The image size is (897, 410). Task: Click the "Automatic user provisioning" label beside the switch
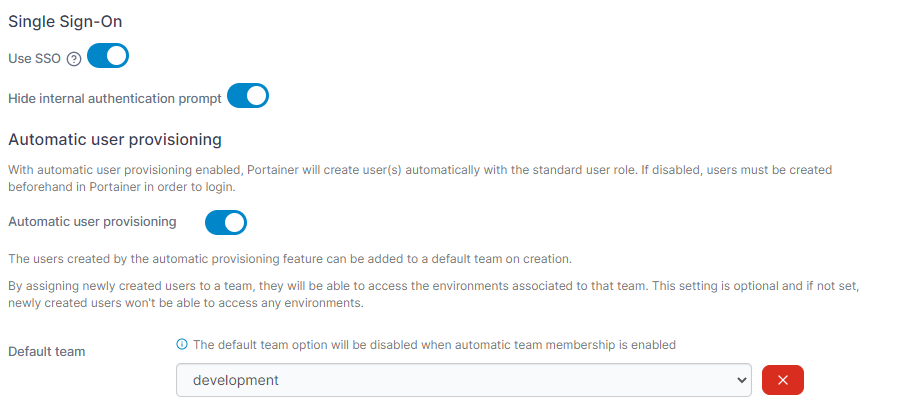[x=92, y=222]
